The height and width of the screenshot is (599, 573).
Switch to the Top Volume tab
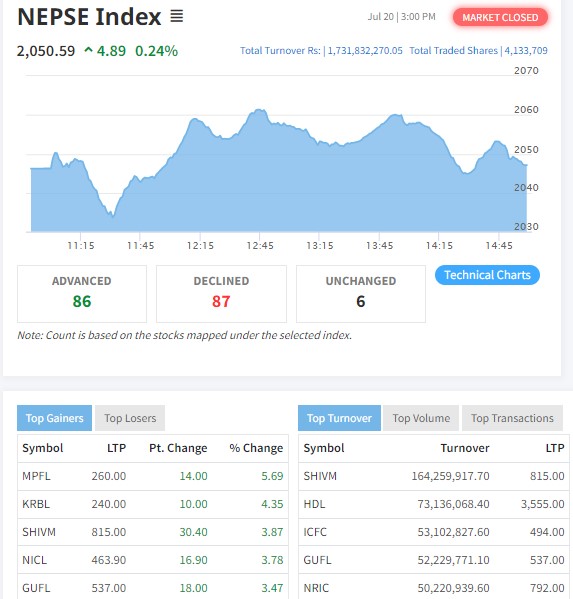[x=421, y=418]
